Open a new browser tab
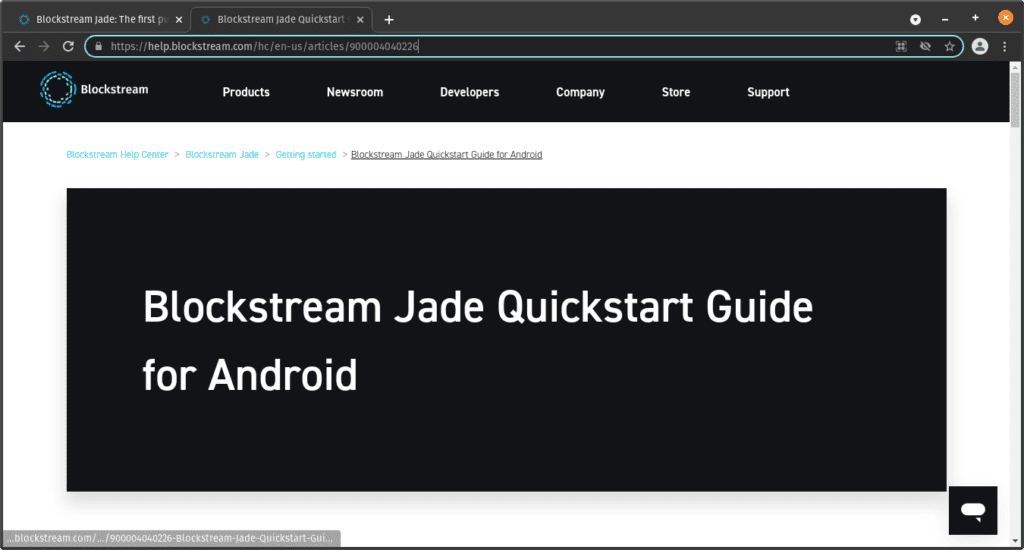 pos(389,20)
